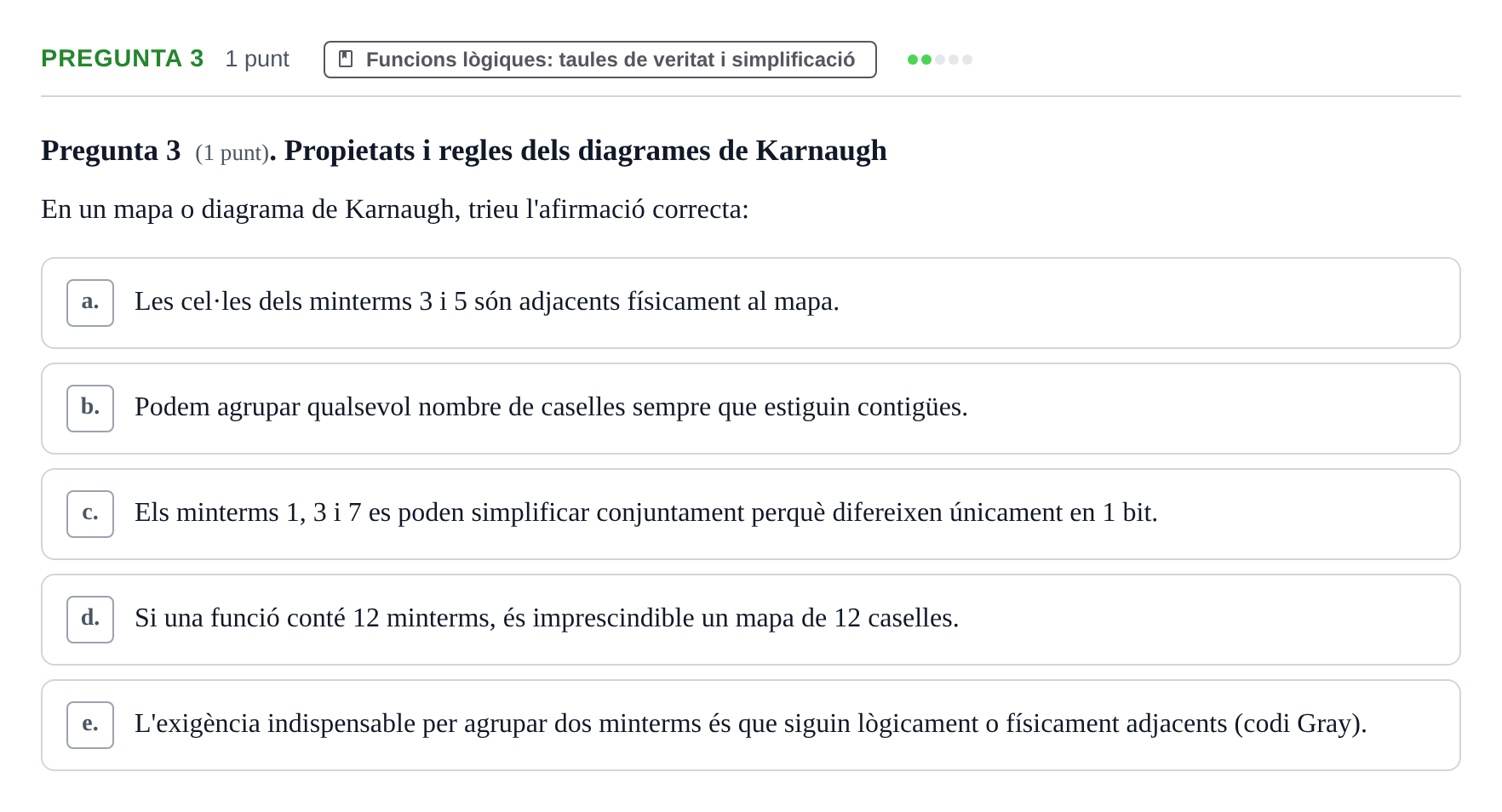Choose the statement mentioning codi Gray
Screen dimensions: 1502x812
tap(750, 725)
